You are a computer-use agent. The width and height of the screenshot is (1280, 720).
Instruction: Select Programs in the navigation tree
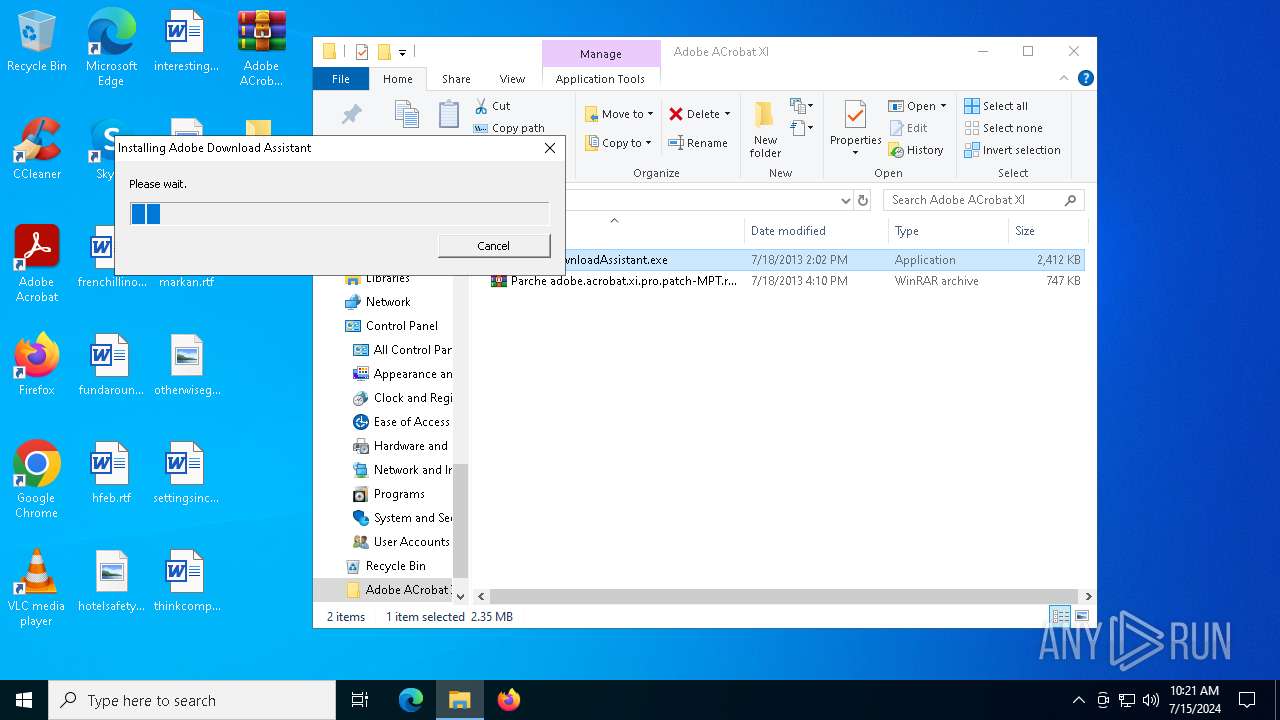[x=399, y=494]
